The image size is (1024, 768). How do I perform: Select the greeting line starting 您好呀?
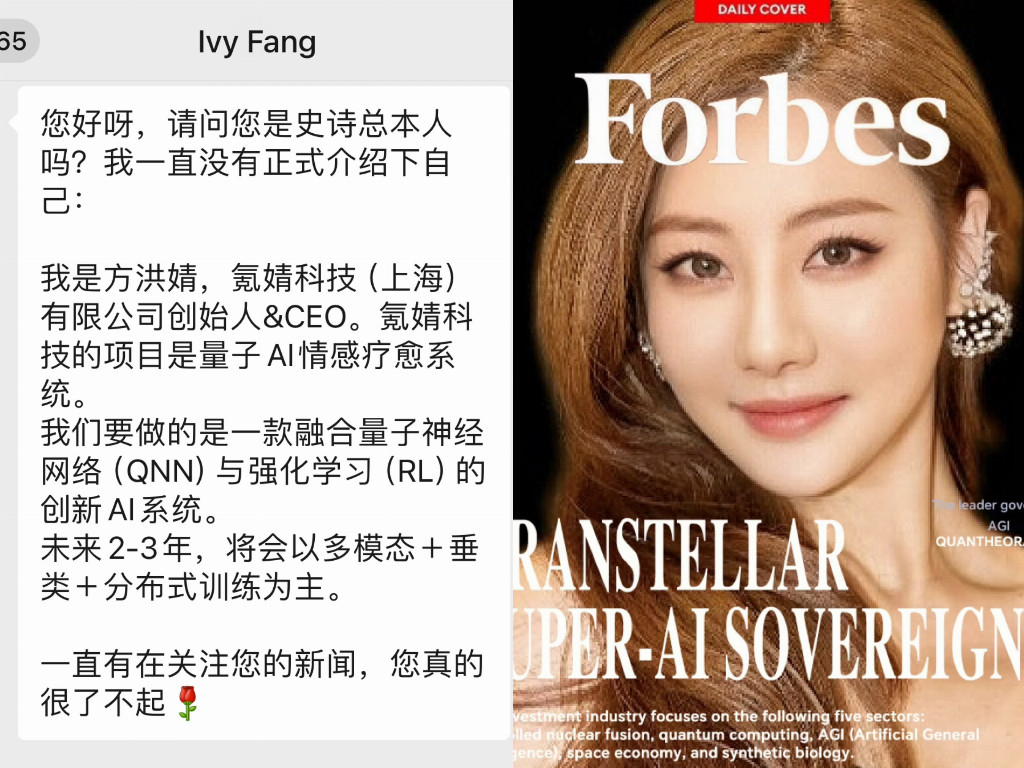pyautogui.click(x=246, y=124)
